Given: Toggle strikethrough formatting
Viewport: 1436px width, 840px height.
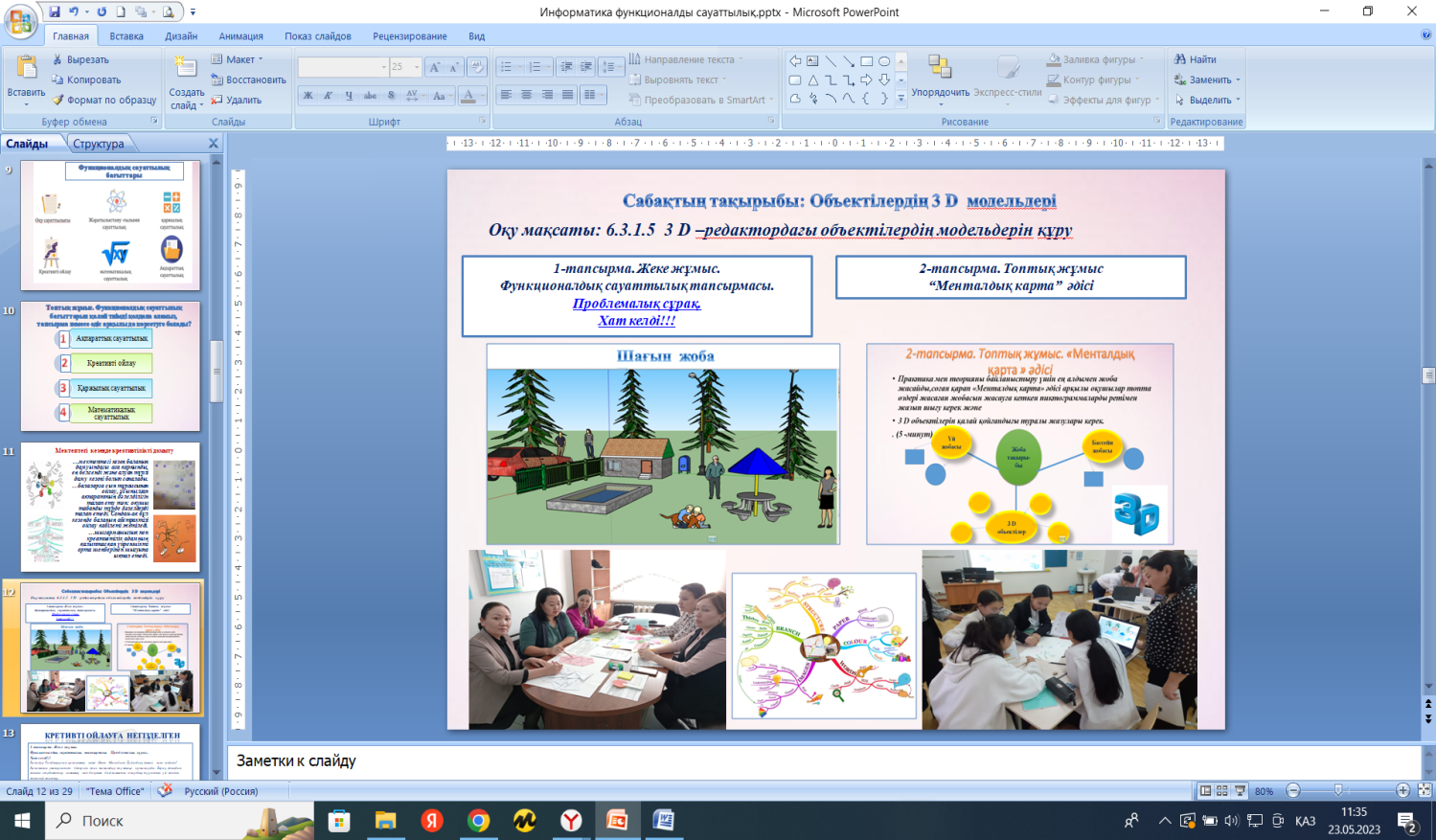Looking at the screenshot, I should (370, 95).
